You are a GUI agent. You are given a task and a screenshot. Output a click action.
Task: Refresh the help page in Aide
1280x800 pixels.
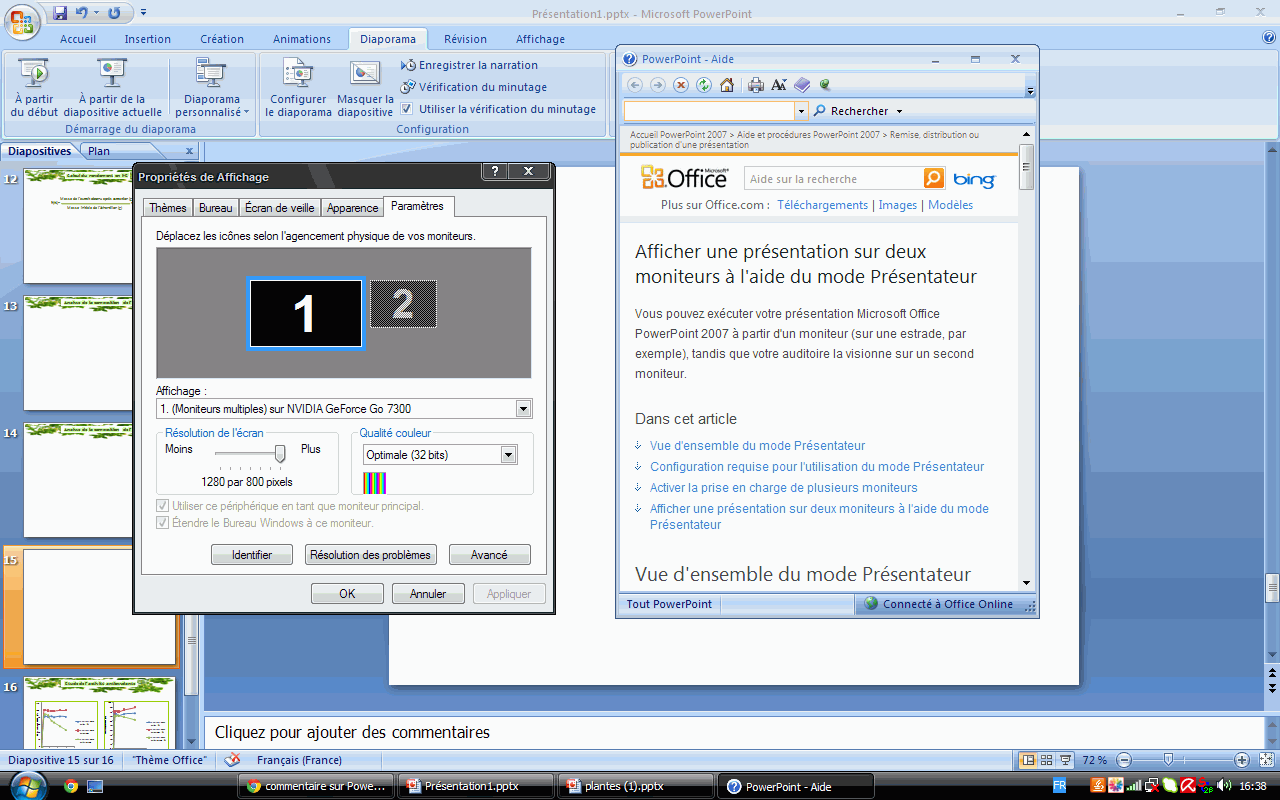coord(704,85)
